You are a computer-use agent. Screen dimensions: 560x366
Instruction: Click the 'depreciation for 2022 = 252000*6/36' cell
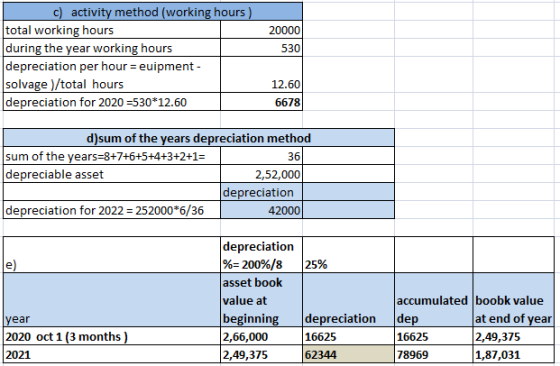click(112, 210)
